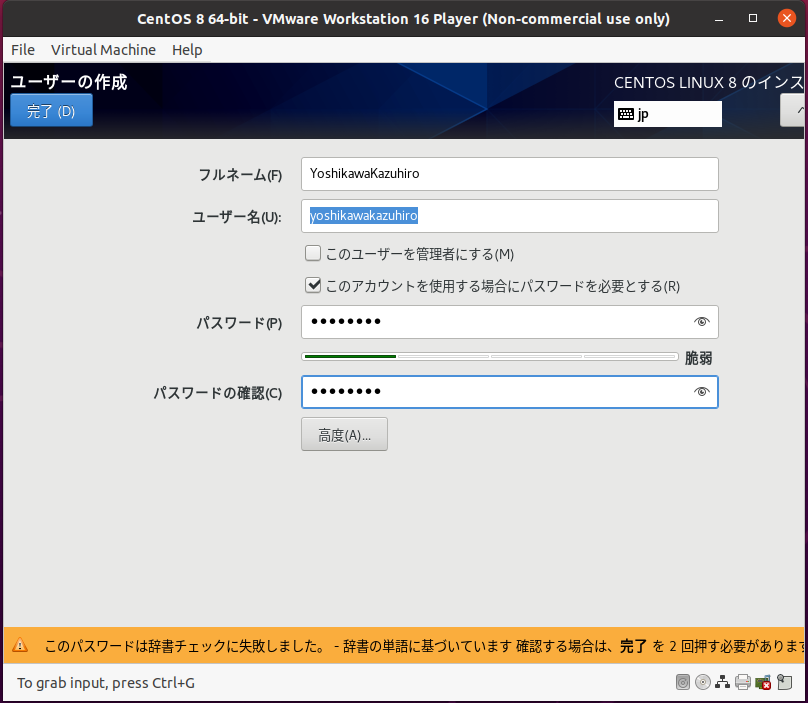Open the Virtual Machine menu
Image resolution: width=808 pixels, height=703 pixels.
click(103, 50)
